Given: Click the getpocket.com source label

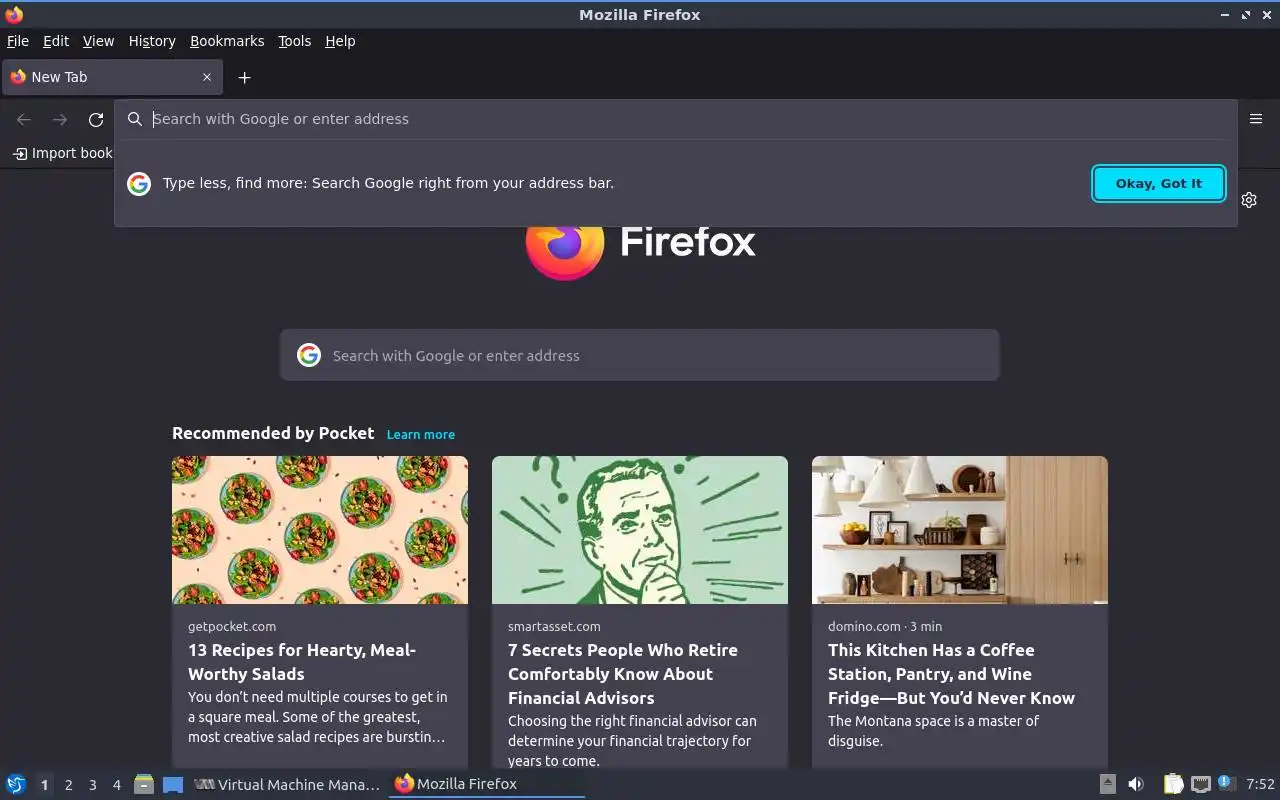Looking at the screenshot, I should click(232, 626).
